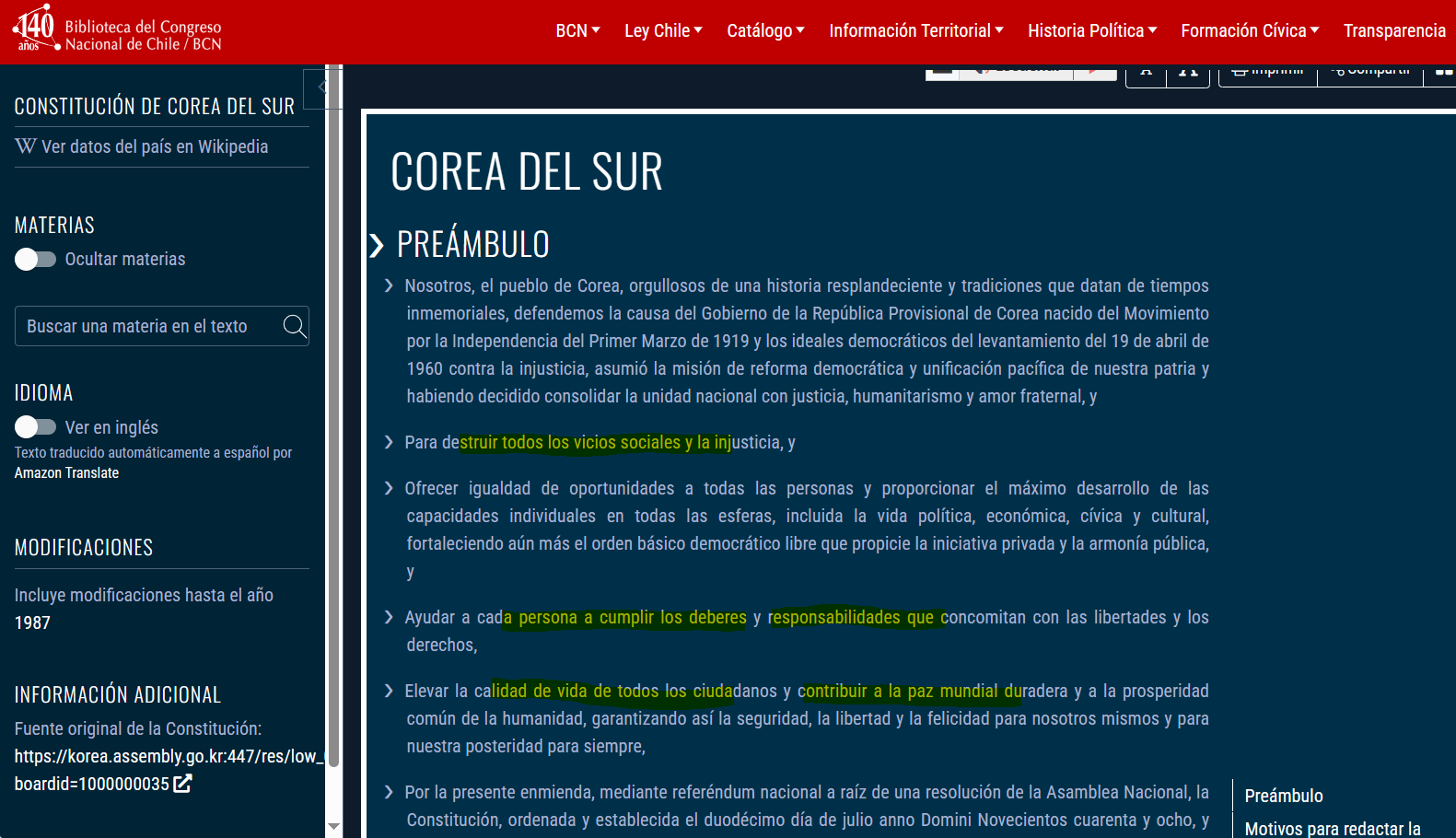1456x838 pixels.
Task: Open Ver datos del país en Wikipedia
Action: [x=155, y=146]
